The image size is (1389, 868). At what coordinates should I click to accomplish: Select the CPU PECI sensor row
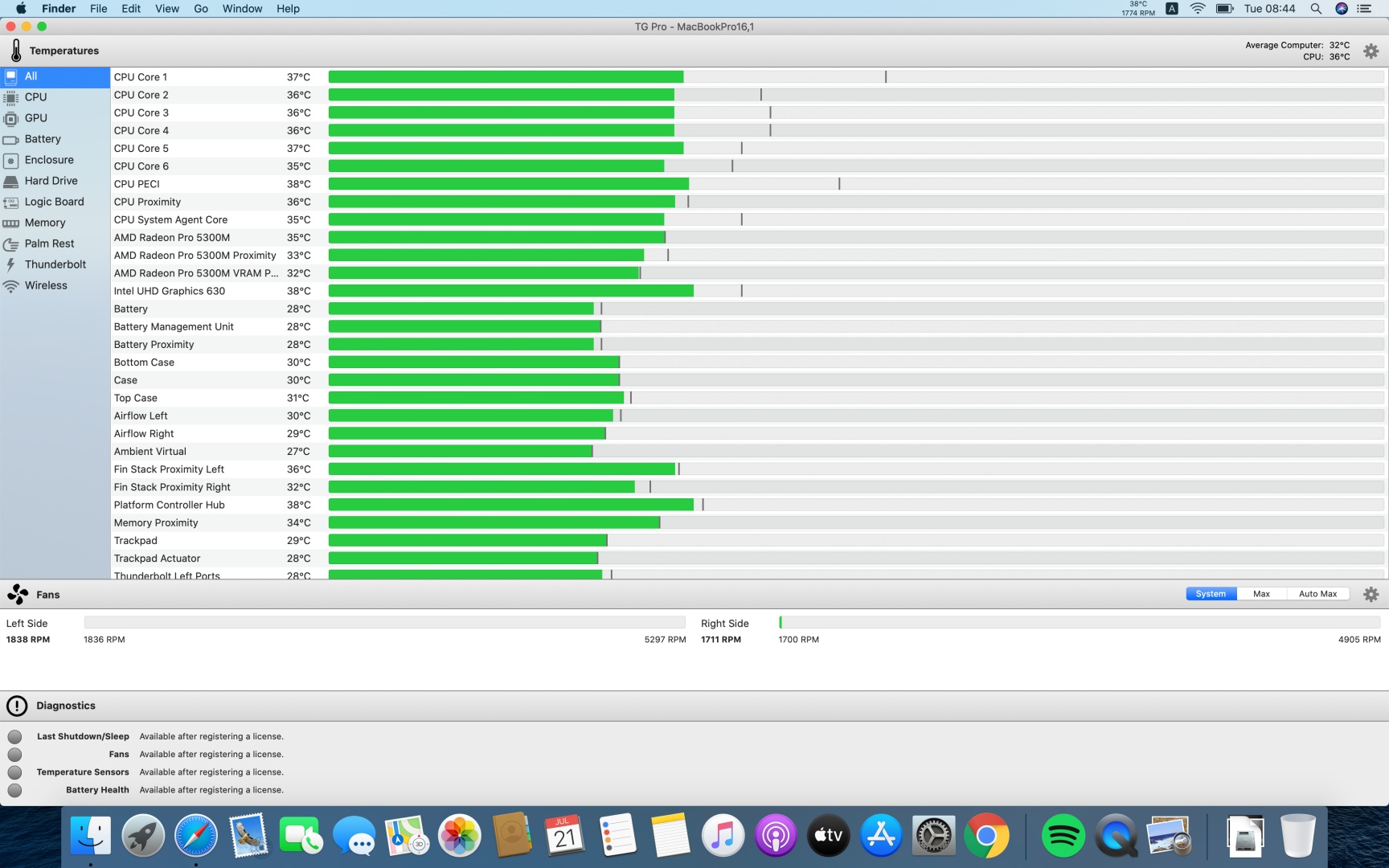tap(137, 184)
